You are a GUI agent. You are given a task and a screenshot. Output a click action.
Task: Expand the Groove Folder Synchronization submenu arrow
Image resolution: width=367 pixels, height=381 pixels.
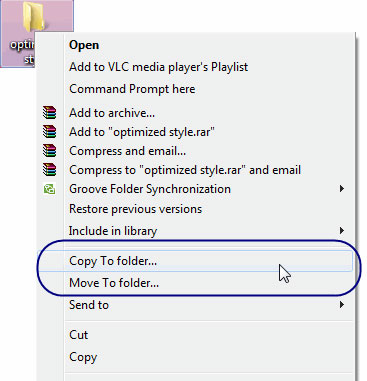341,189
